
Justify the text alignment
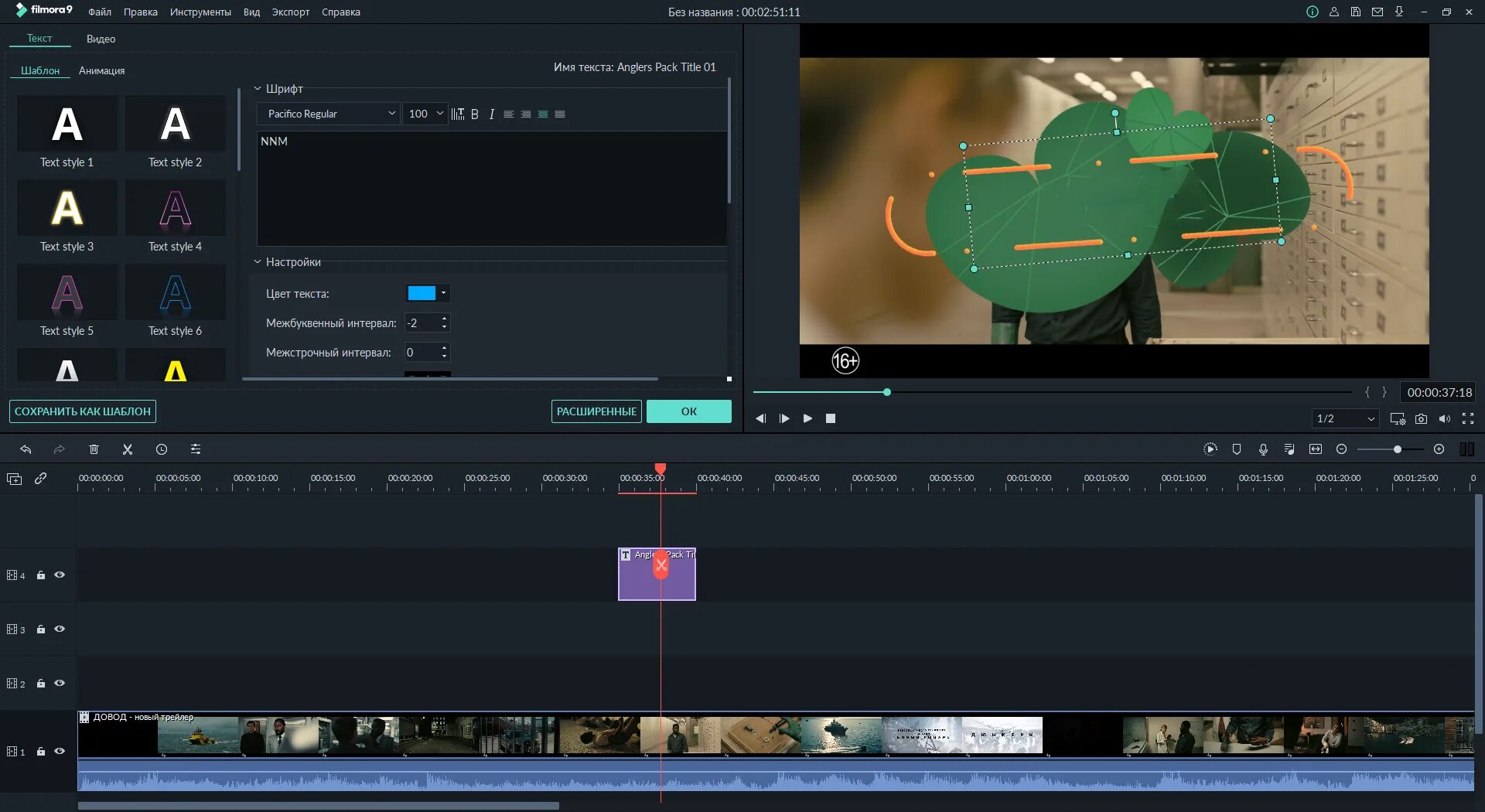click(560, 114)
